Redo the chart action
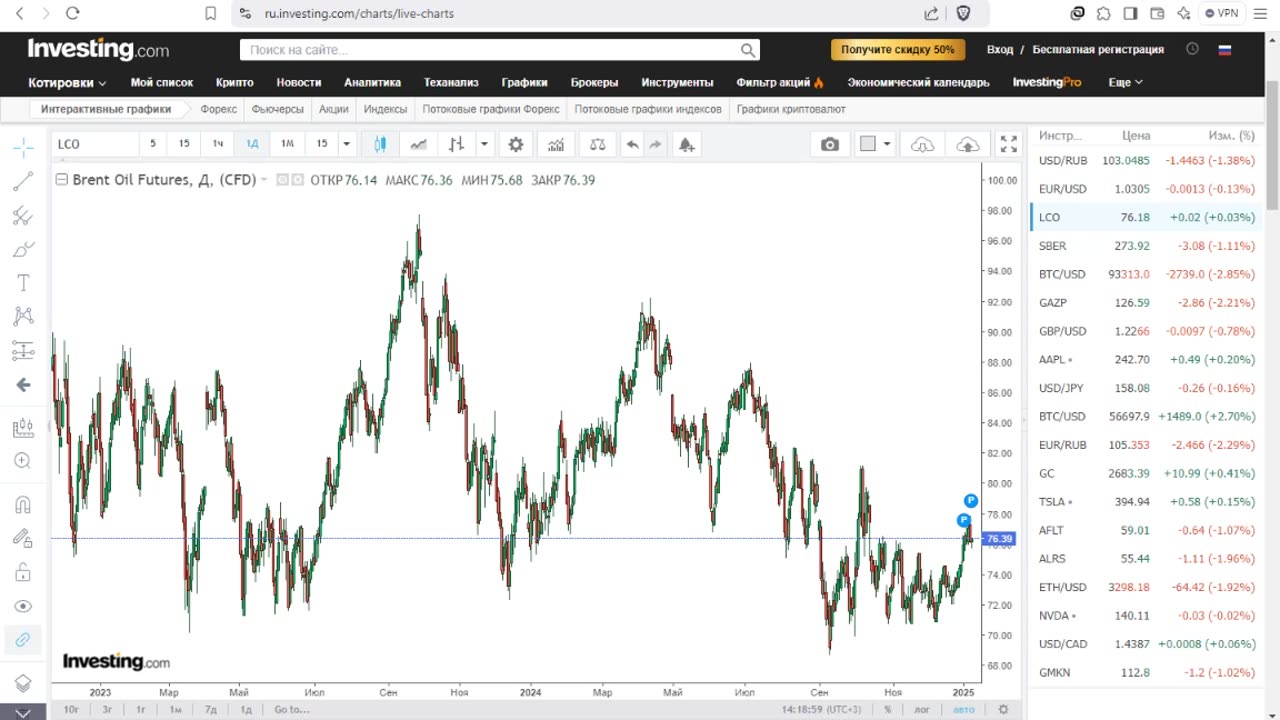1280x720 pixels. 655,144
